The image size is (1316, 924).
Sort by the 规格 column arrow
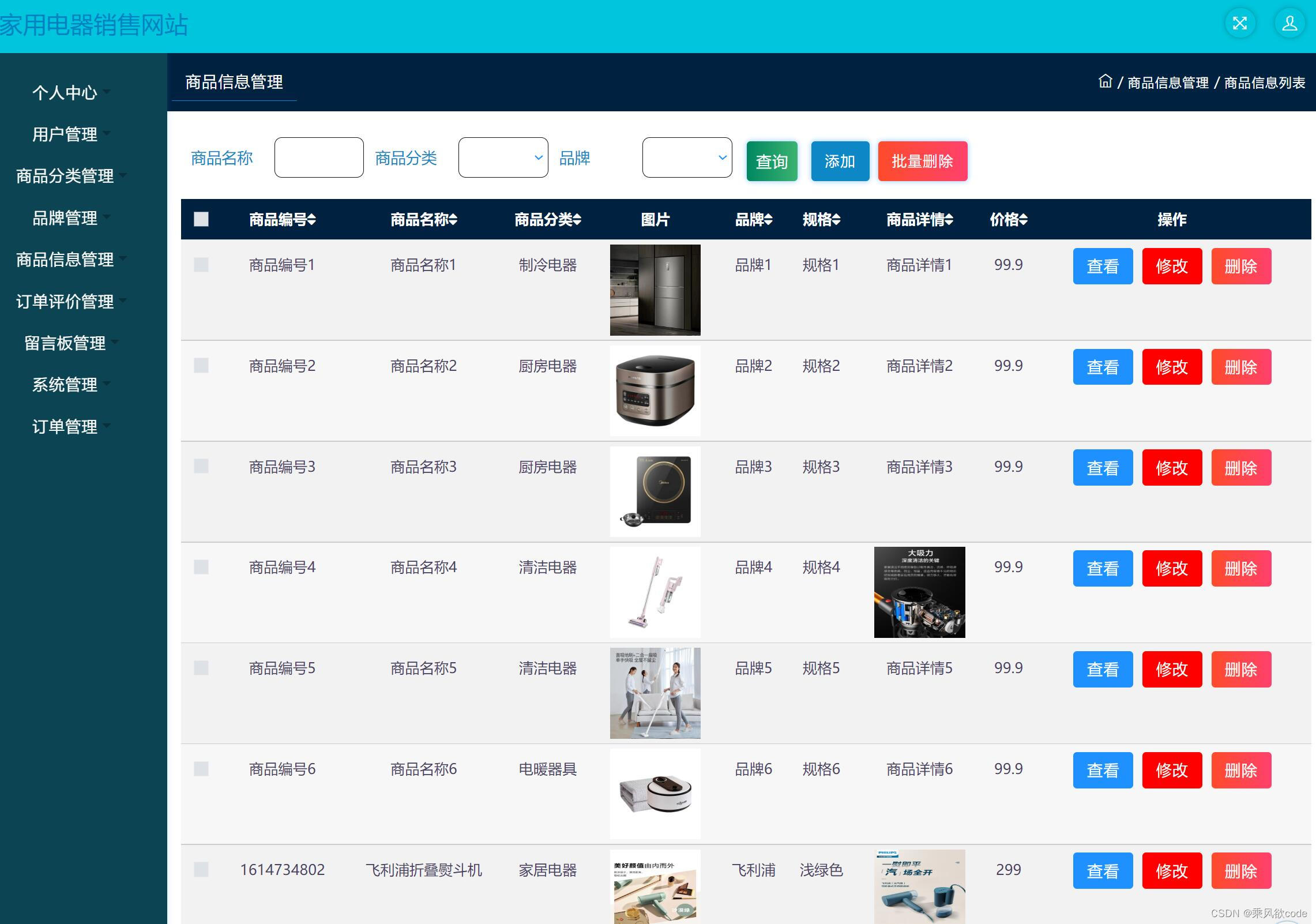click(x=838, y=220)
